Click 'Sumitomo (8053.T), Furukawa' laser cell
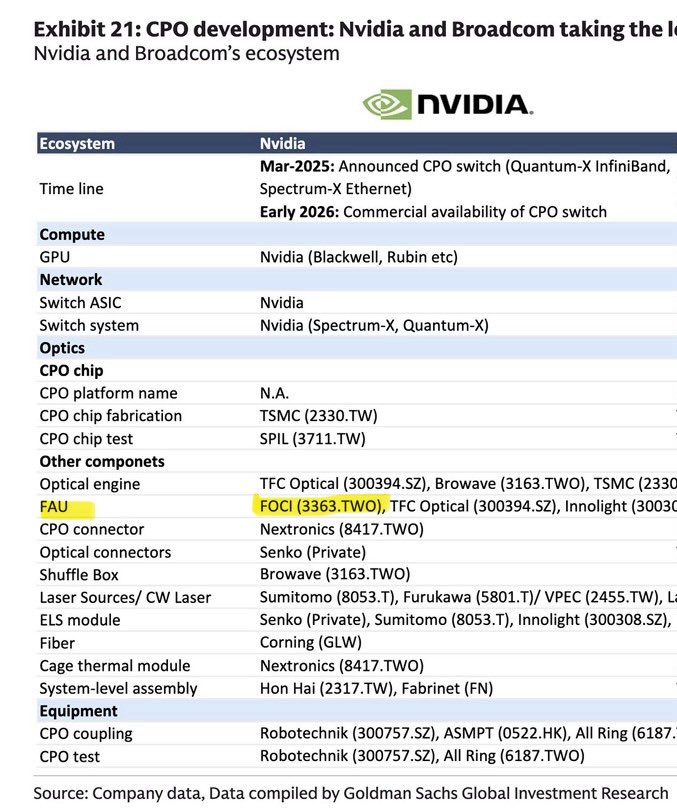The width and height of the screenshot is (677, 809). tap(468, 597)
